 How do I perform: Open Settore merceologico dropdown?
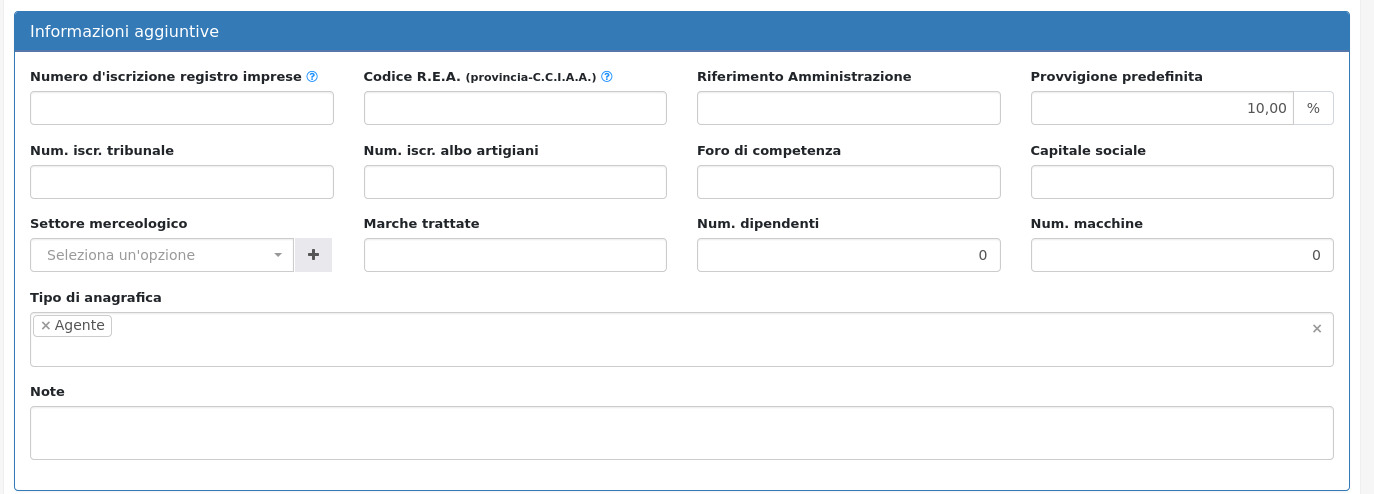point(162,255)
